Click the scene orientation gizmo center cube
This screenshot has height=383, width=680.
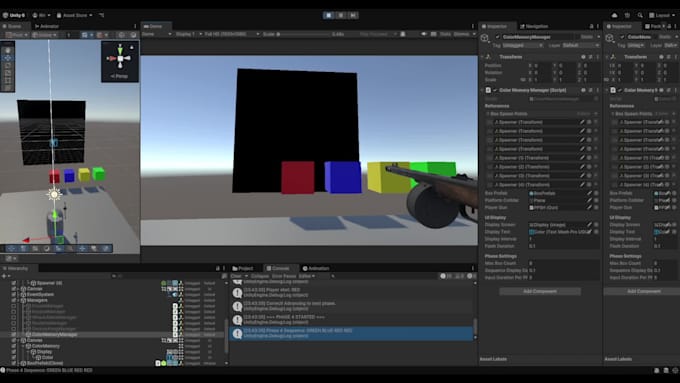(120, 59)
